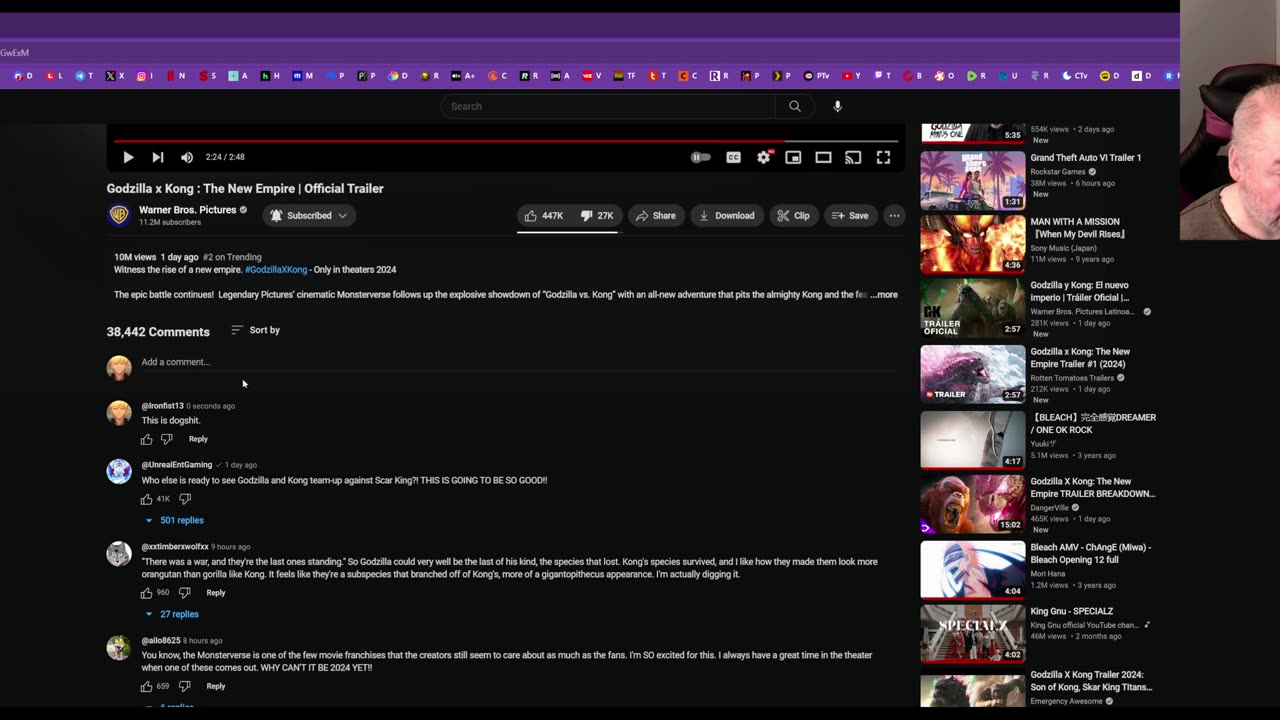Viewport: 1280px width, 720px height.
Task: Skip to the next video
Action: (157, 157)
